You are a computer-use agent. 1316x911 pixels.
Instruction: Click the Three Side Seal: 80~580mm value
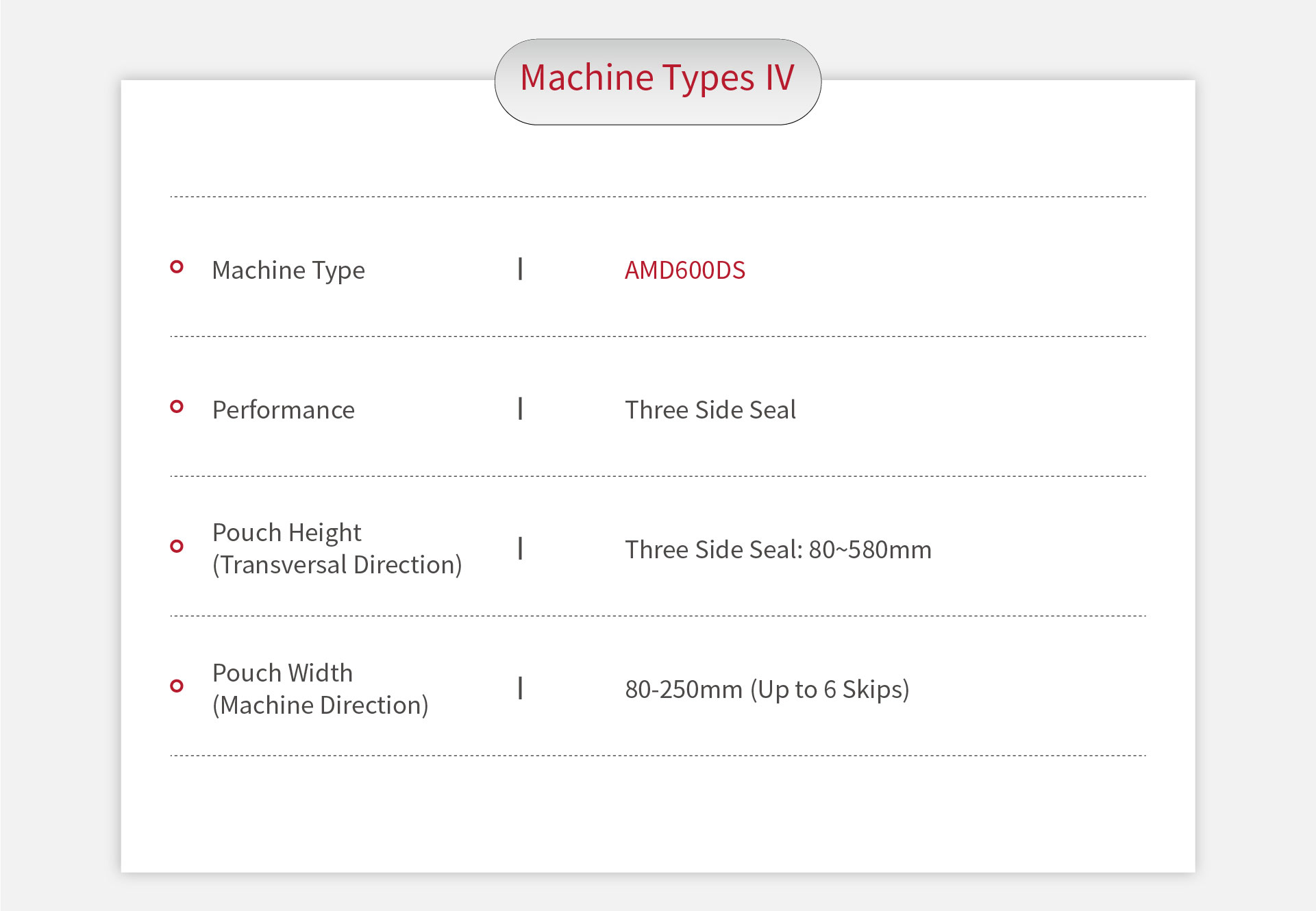(x=778, y=550)
